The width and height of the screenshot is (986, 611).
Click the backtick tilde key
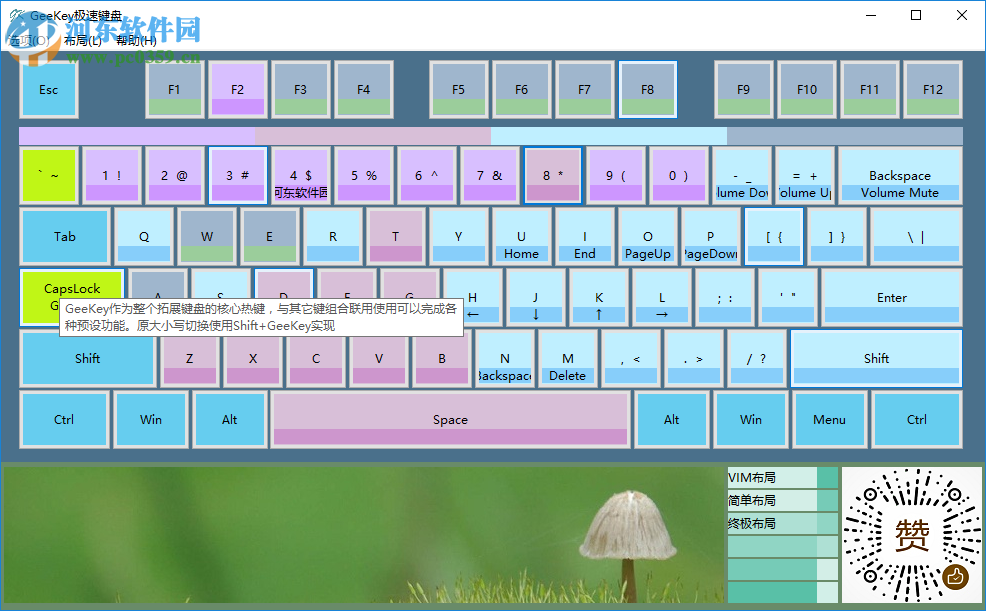[48, 175]
